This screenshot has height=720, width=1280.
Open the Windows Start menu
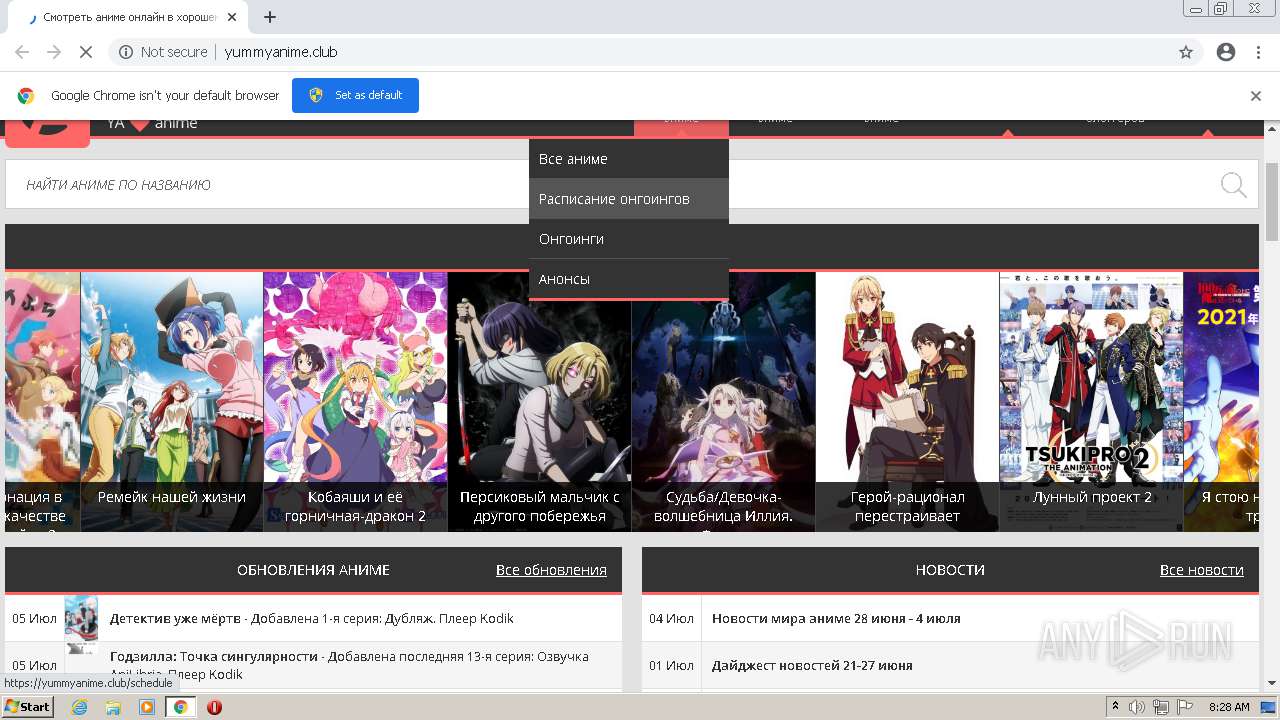(x=28, y=707)
